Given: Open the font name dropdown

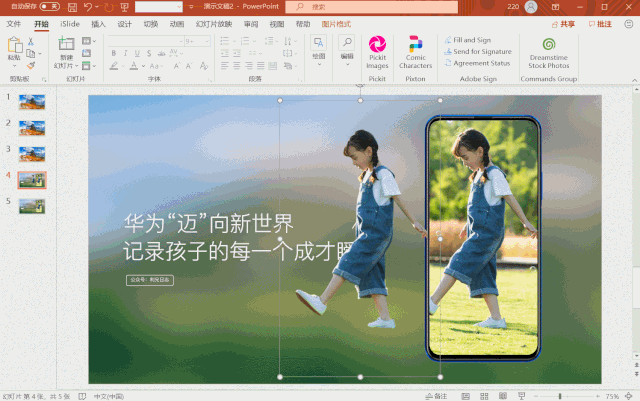Looking at the screenshot, I should [x=180, y=41].
